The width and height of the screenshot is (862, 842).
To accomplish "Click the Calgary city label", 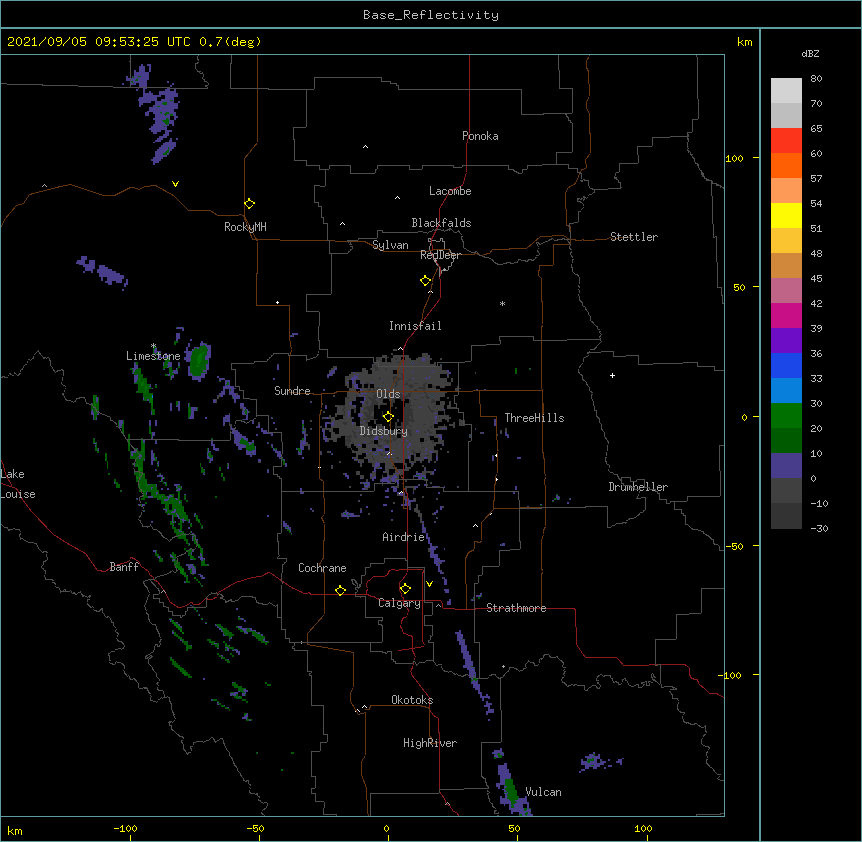I will pos(399,603).
